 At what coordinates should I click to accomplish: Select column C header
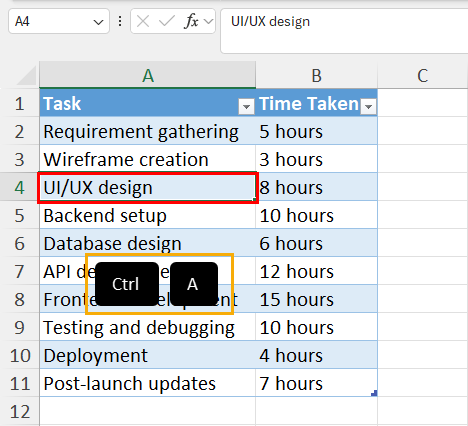coord(423,75)
